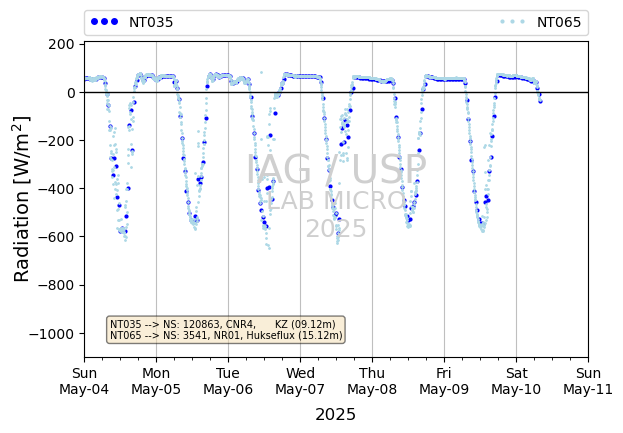Click the Sun May-04 x-axis label
Viewport: 623px width, 433px height.
coord(84,381)
